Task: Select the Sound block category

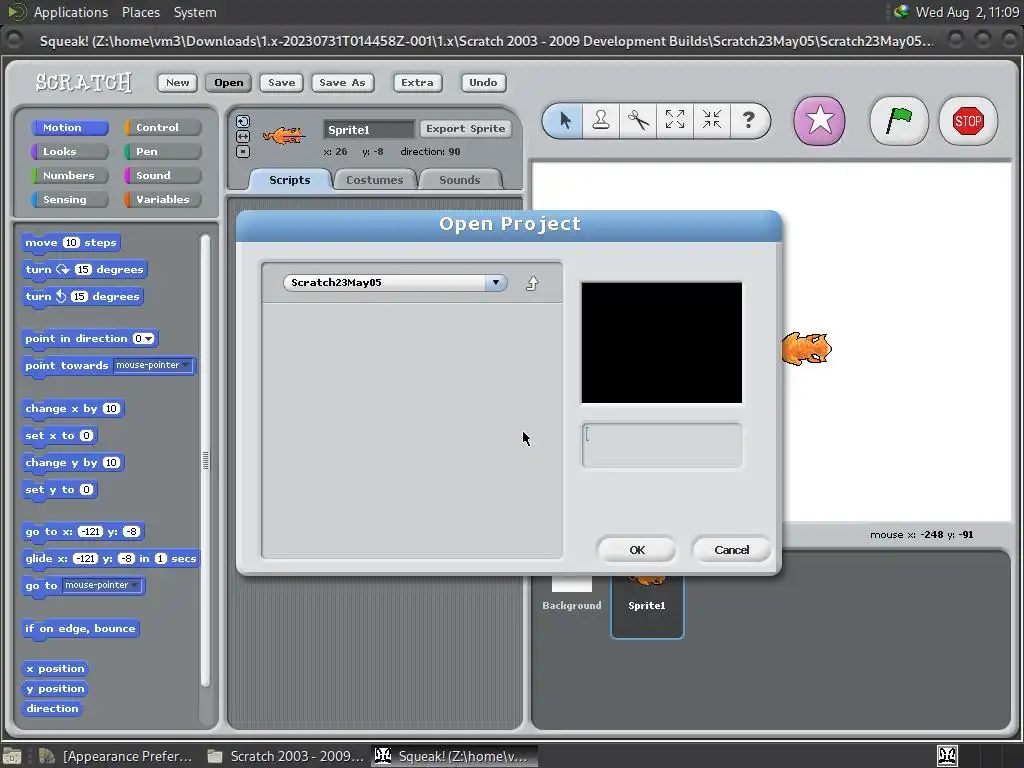Action: point(162,175)
